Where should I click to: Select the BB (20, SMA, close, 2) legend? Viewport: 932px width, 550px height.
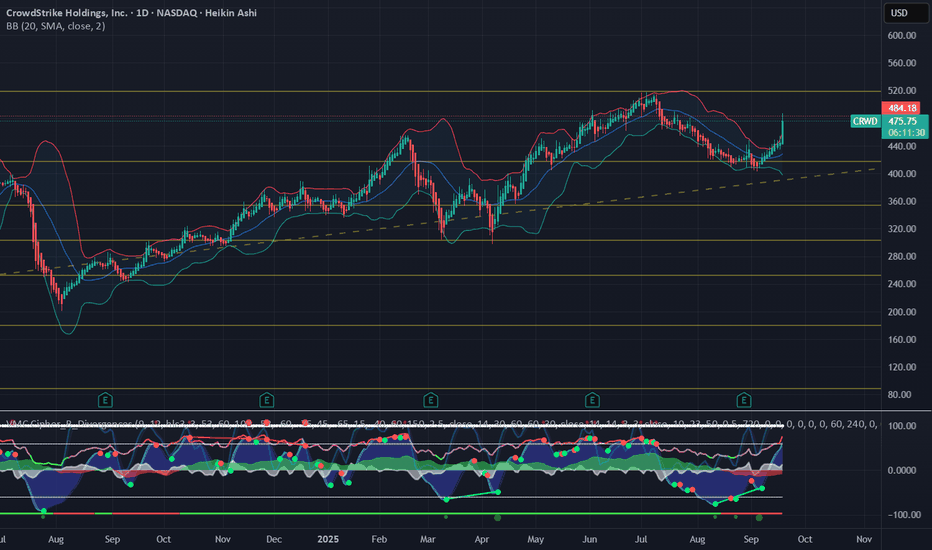tap(53, 26)
